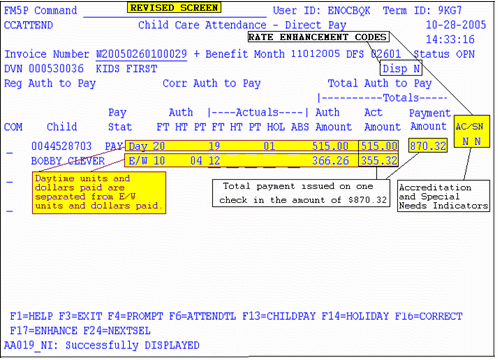The height and width of the screenshot is (360, 498).
Task: Click the AC/SN N N indicators box
Action: [x=472, y=131]
